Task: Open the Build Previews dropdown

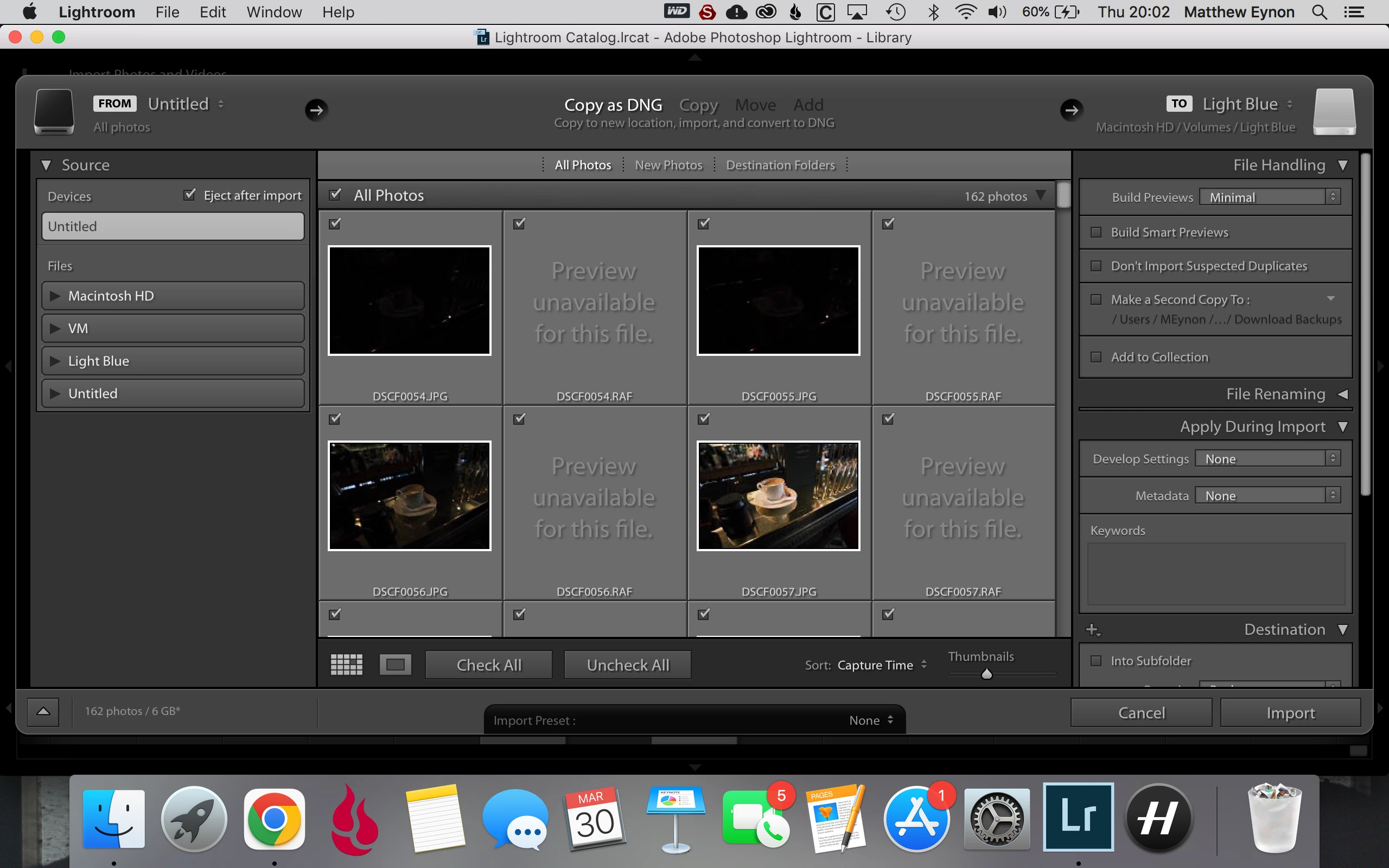Action: click(1269, 197)
